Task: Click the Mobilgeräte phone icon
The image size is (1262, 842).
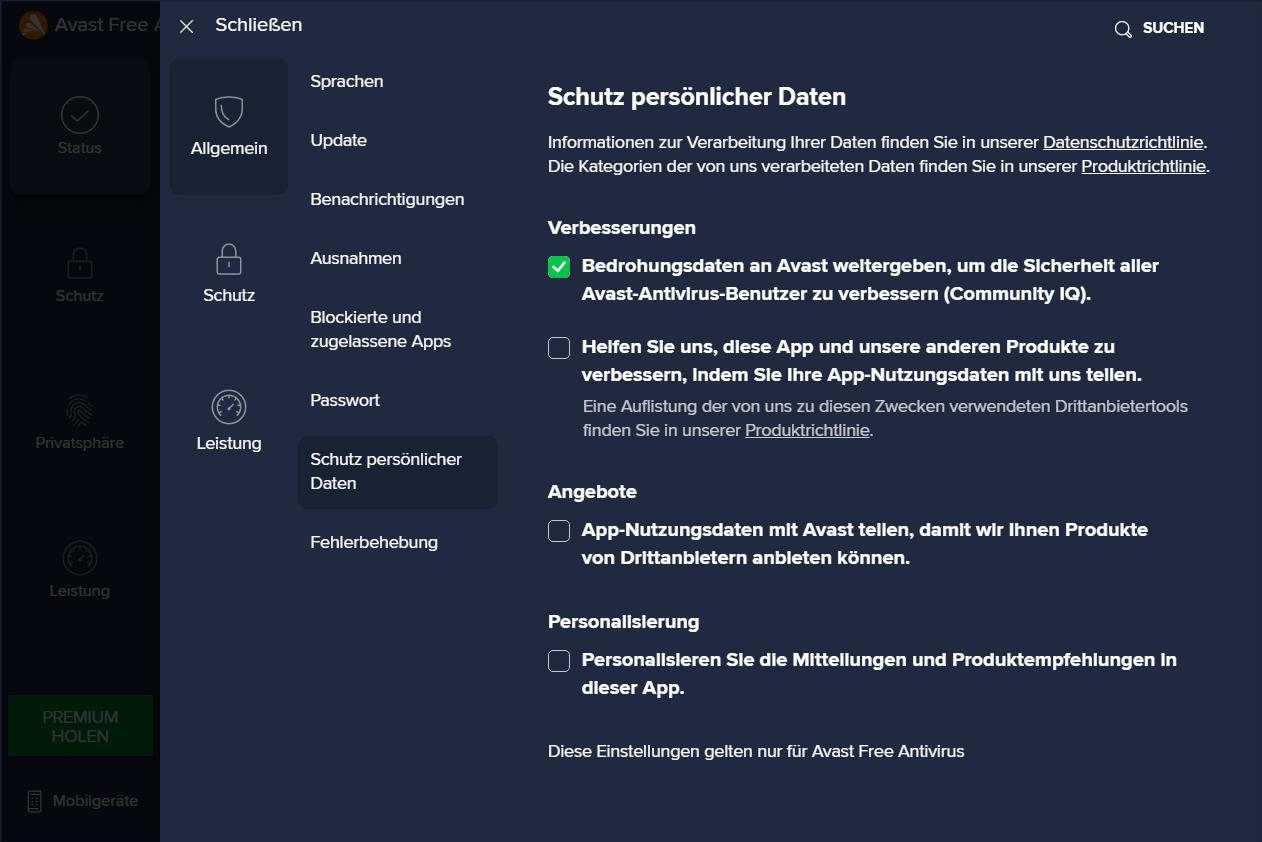Action: point(35,801)
